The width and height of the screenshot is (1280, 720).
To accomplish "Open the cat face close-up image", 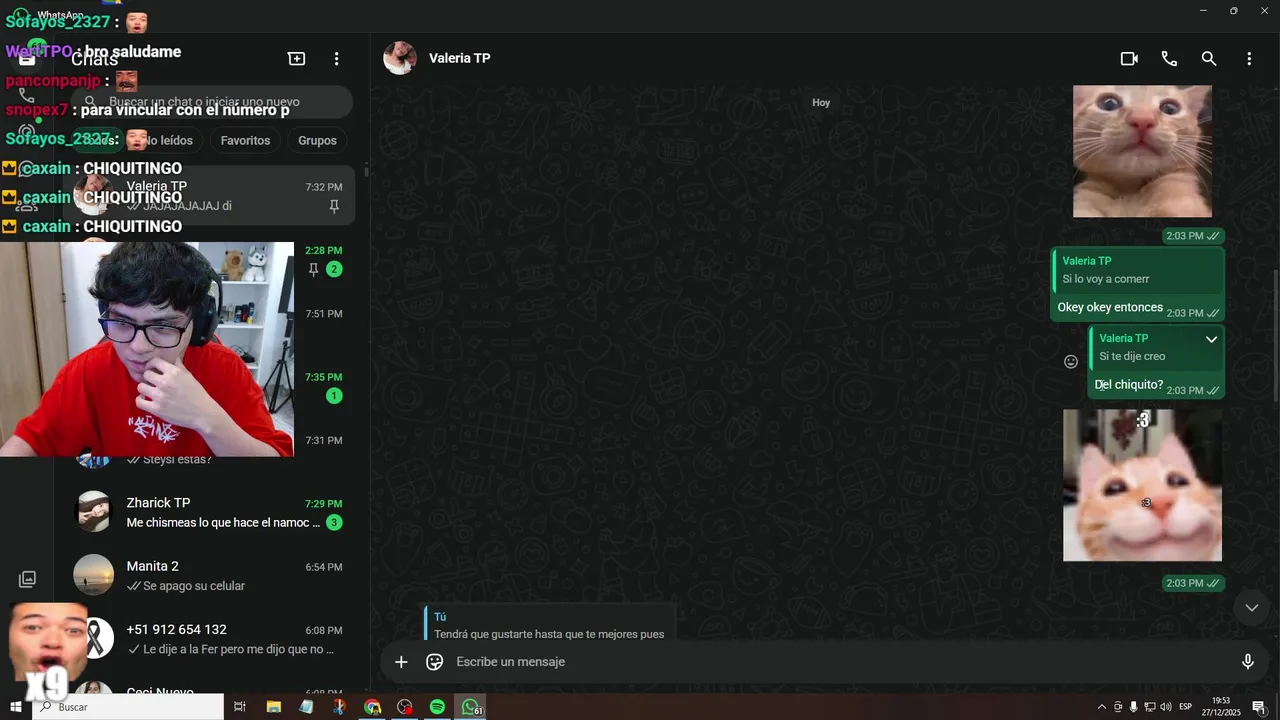I will [x=1142, y=151].
